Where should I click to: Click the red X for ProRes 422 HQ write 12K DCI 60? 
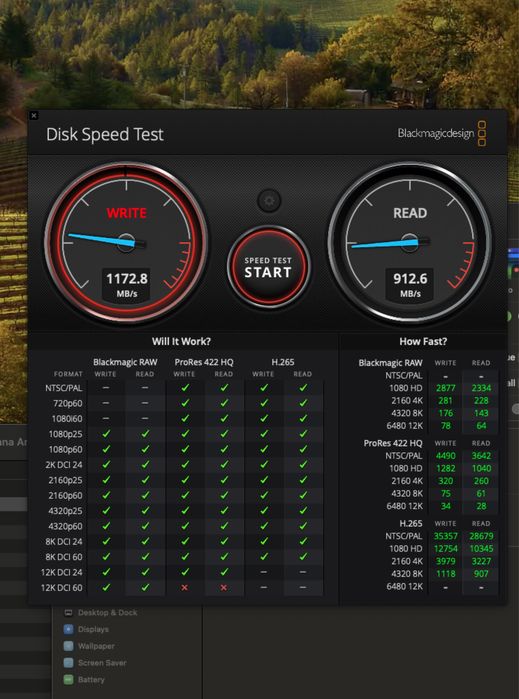tap(185, 588)
